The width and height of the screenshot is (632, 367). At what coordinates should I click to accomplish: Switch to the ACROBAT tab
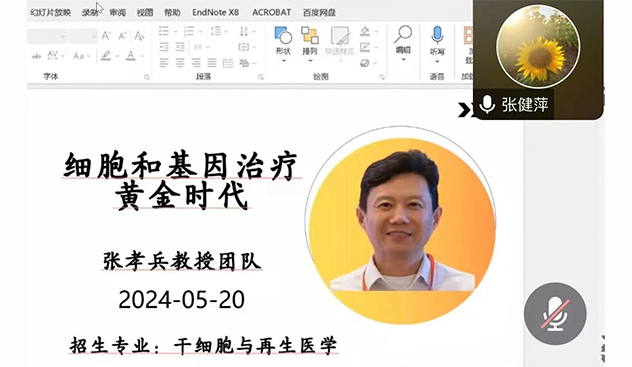(x=272, y=12)
